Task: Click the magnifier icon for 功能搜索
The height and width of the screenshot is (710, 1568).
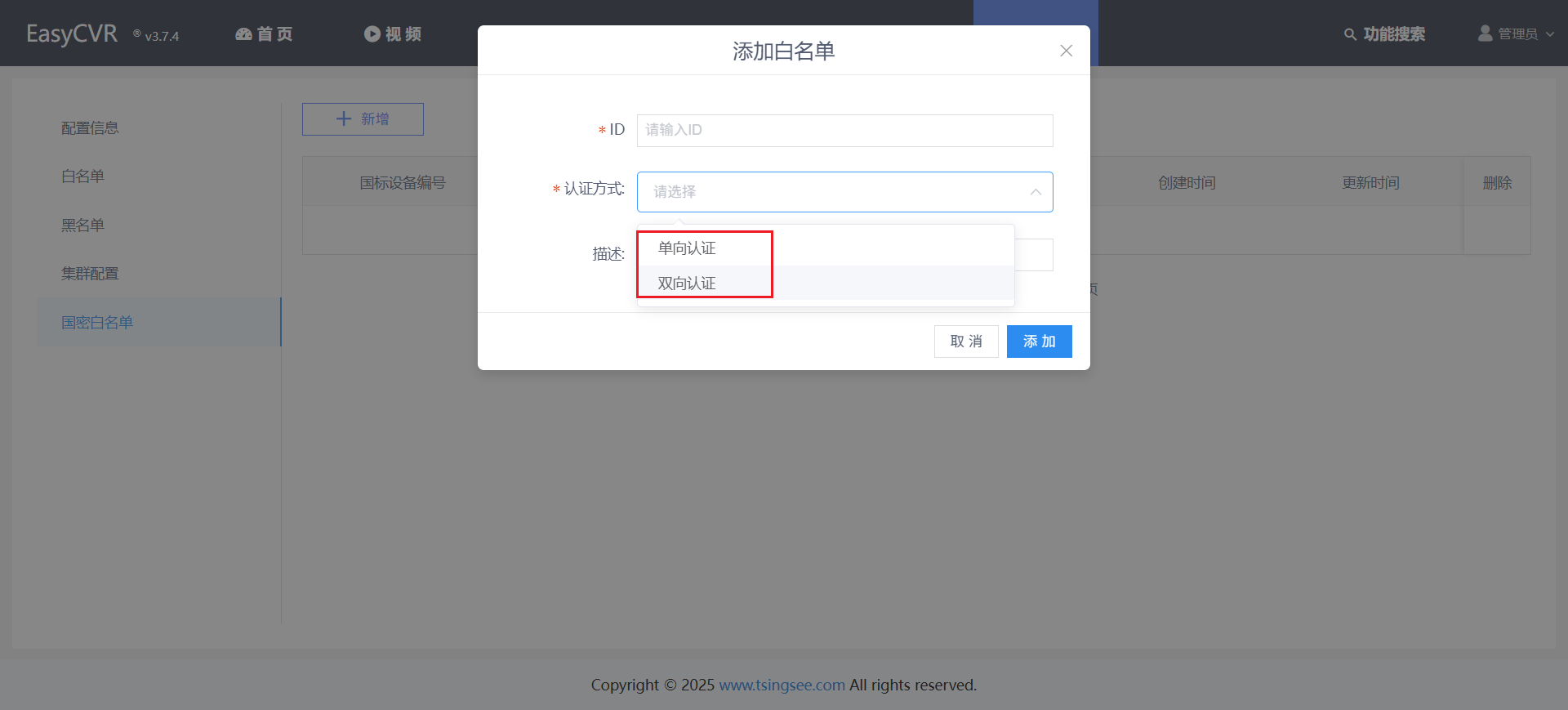Action: (1350, 34)
